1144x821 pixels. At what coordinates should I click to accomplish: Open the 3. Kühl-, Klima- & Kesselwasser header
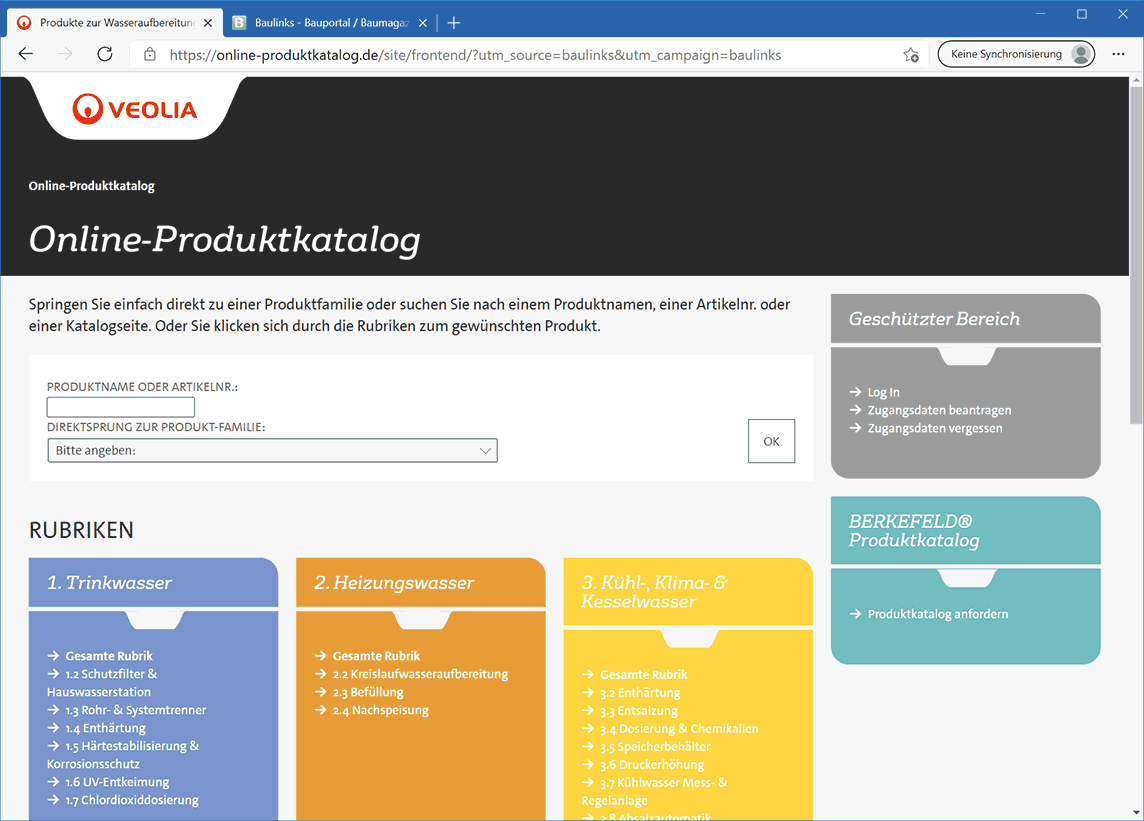[688, 592]
